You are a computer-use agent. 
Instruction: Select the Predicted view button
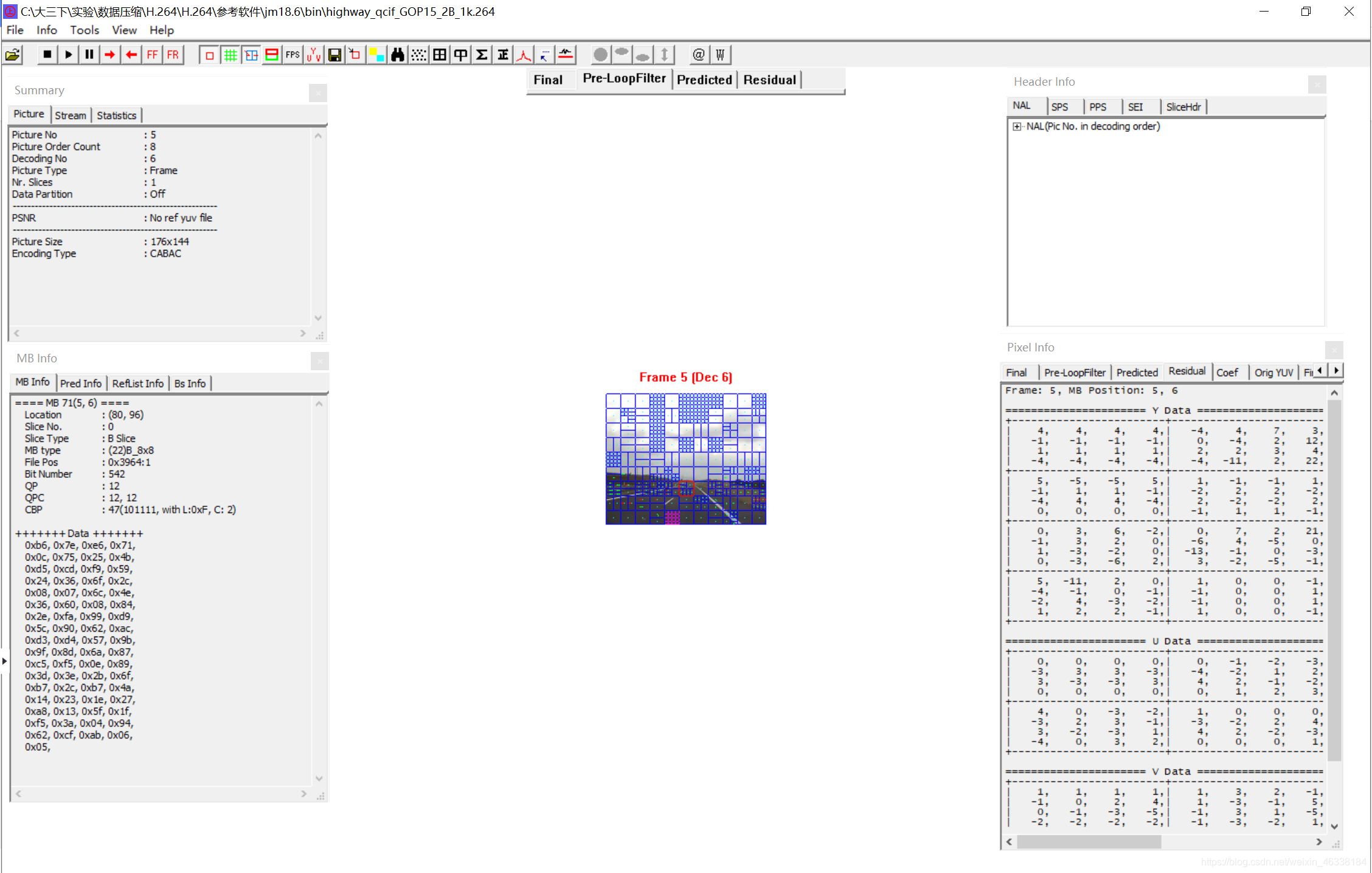click(x=704, y=80)
